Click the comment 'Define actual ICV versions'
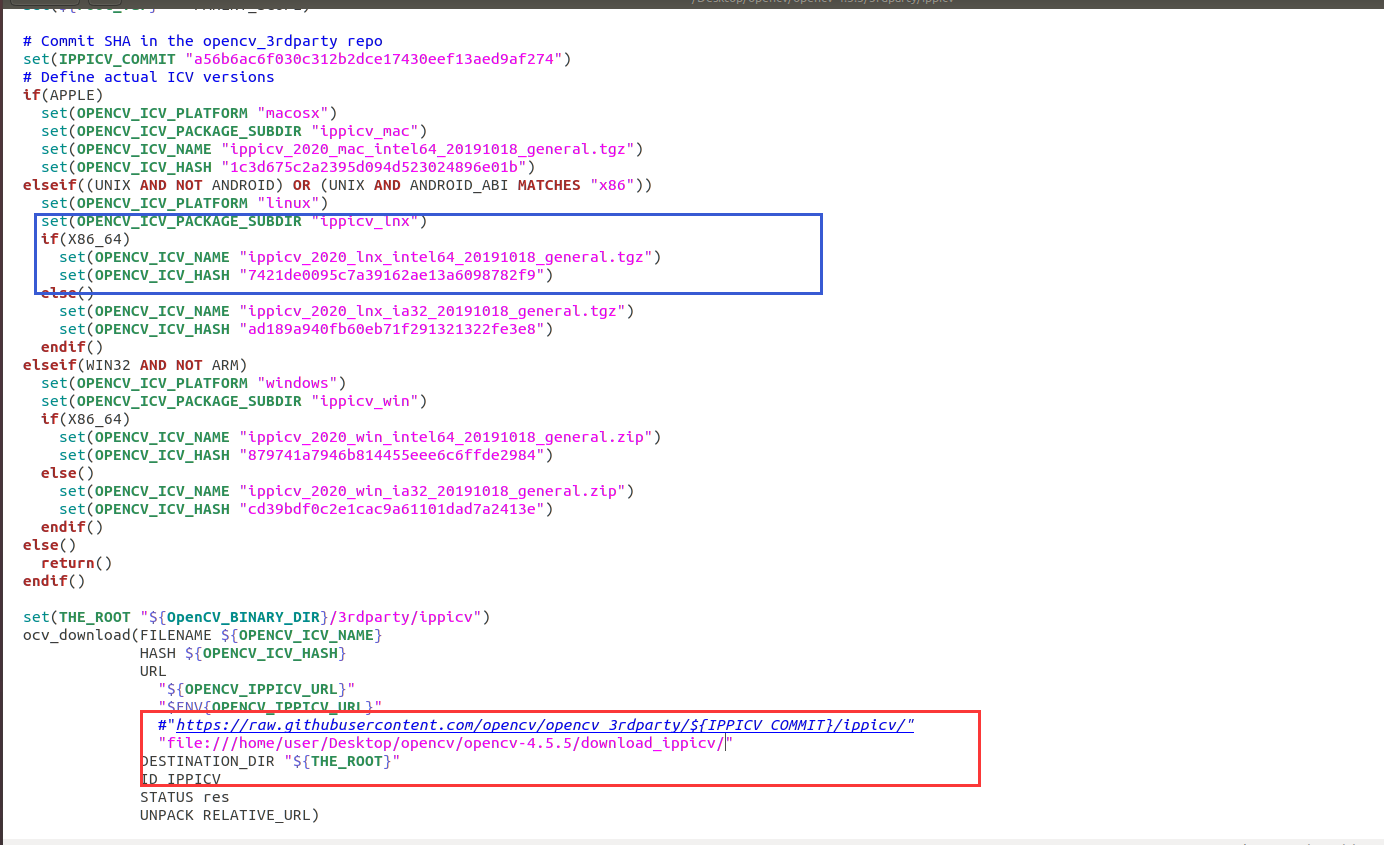 coord(149,77)
